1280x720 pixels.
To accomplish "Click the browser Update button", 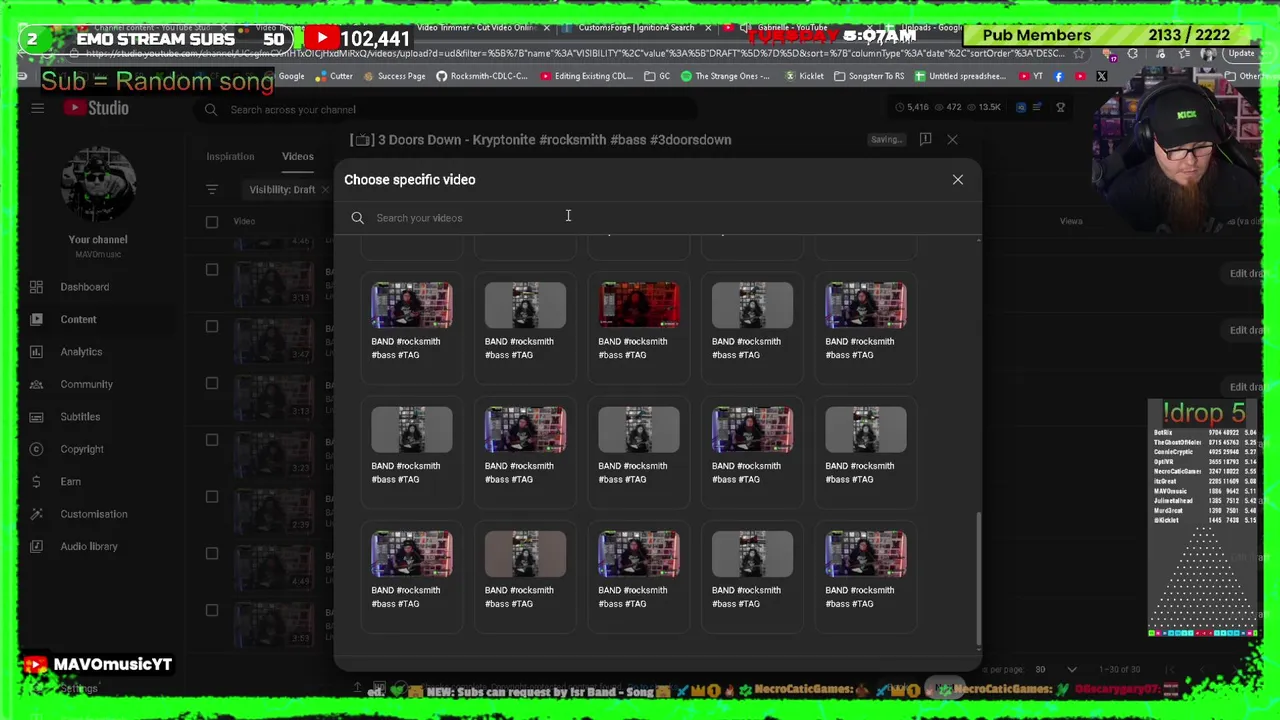I will [1241, 54].
